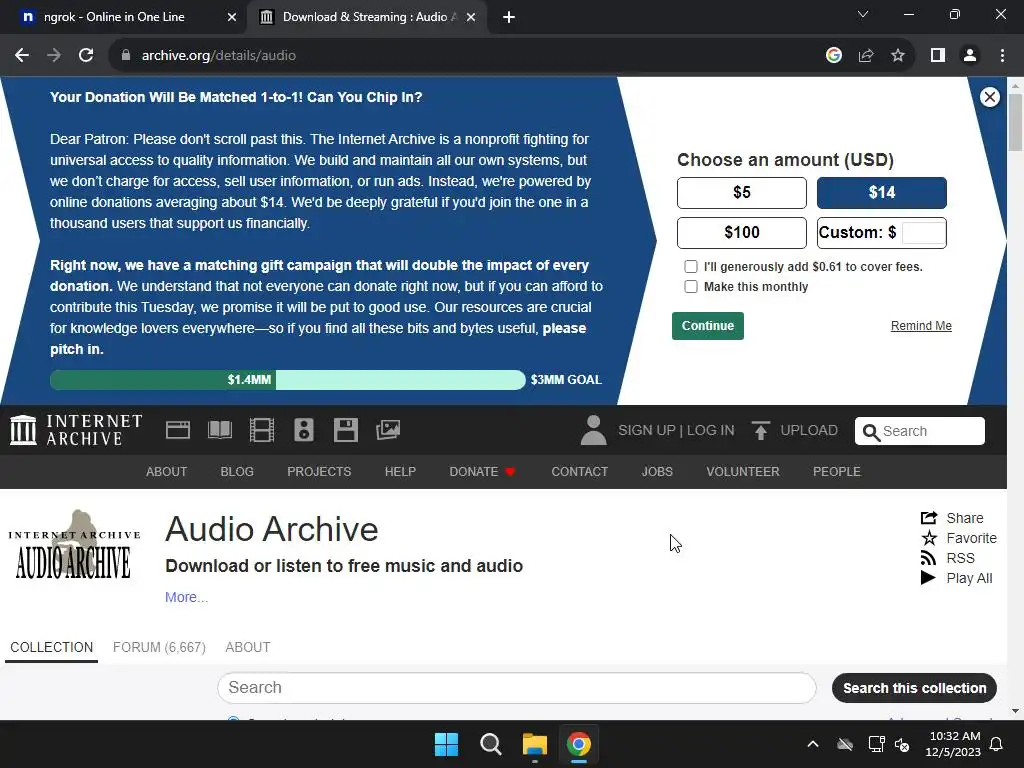Click the green Continue button
Viewport: 1024px width, 768px height.
tap(708, 326)
